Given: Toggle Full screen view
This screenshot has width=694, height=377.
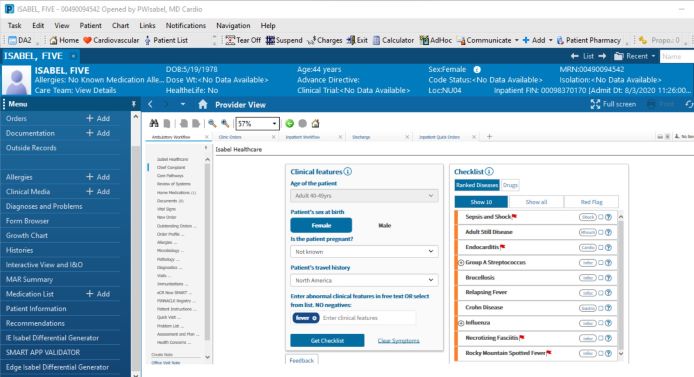Looking at the screenshot, I should coord(613,104).
